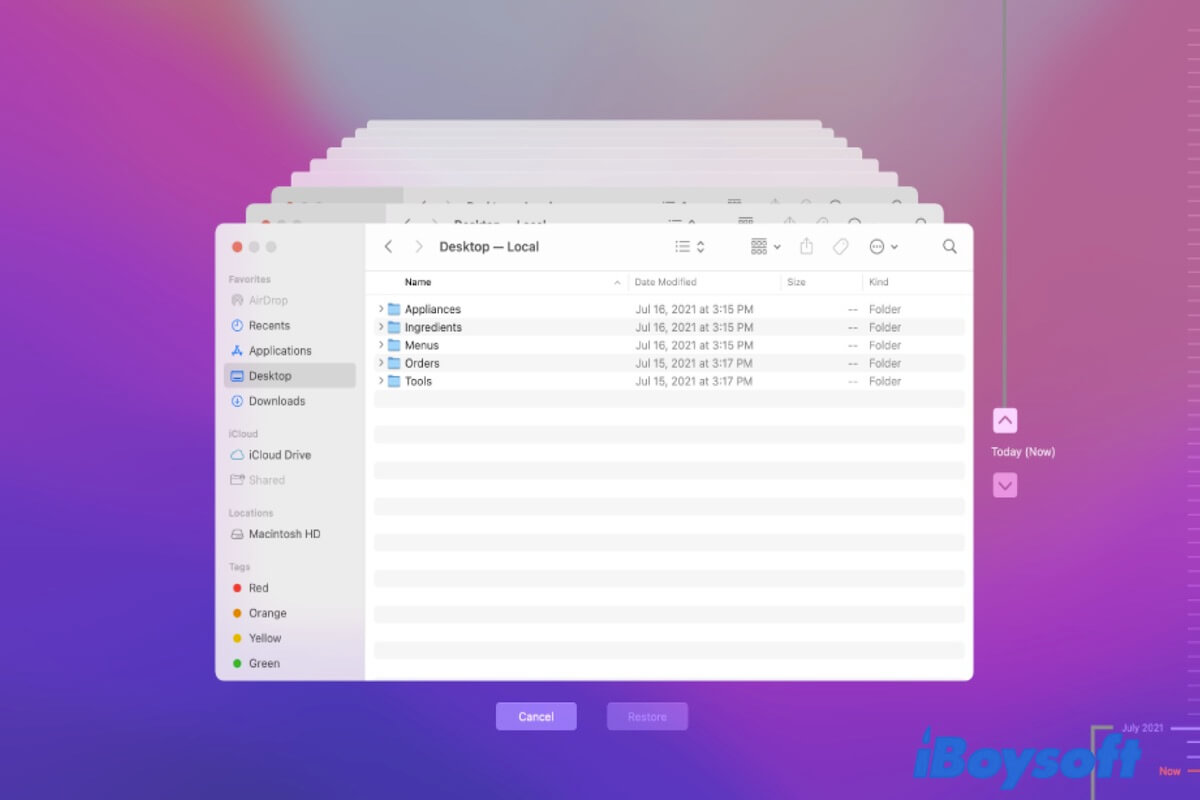Screen dimensions: 1200x800
Task: Expand the Orders folder disclosure arrow
Action: [x=381, y=364]
